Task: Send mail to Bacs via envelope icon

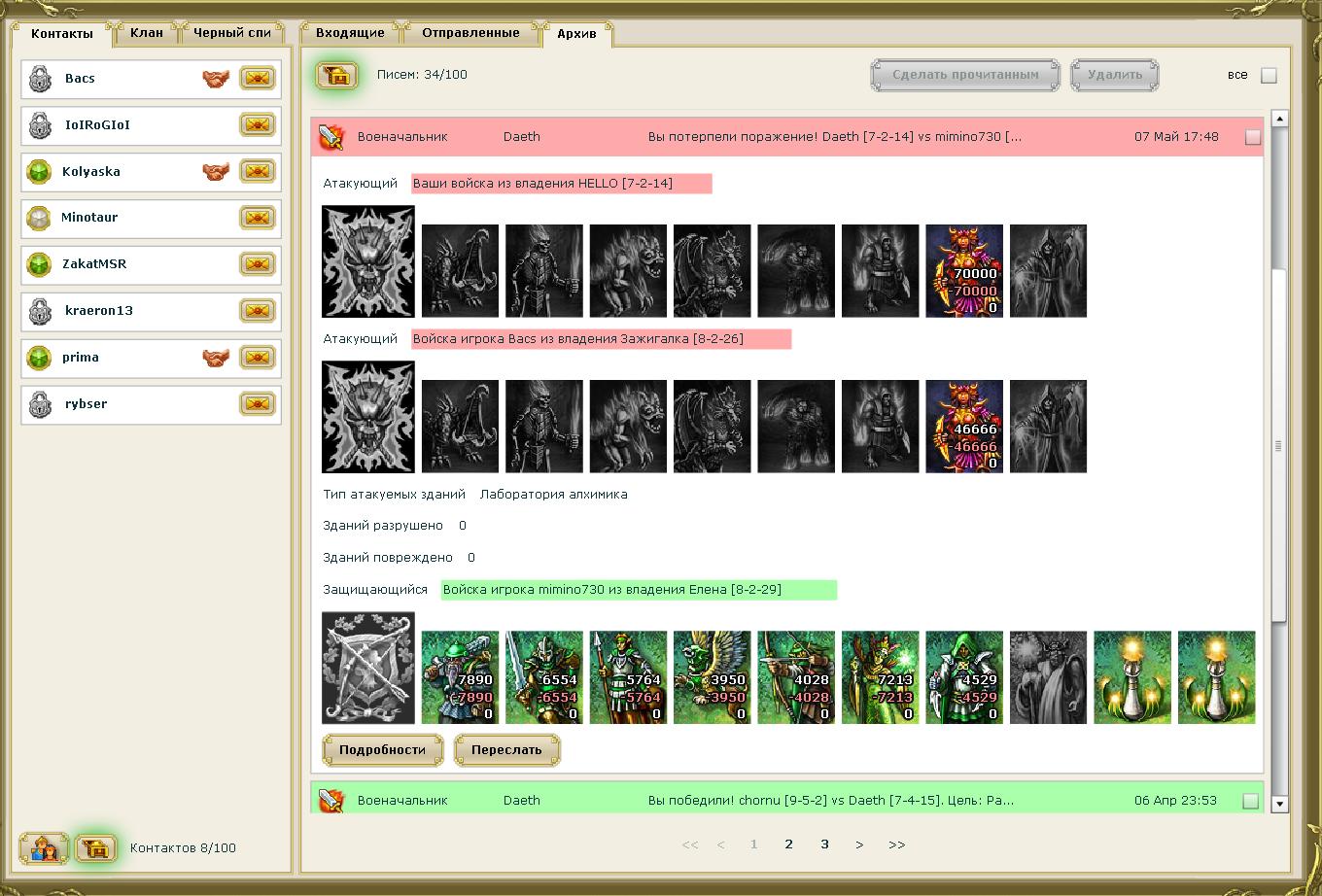Action: click(258, 79)
